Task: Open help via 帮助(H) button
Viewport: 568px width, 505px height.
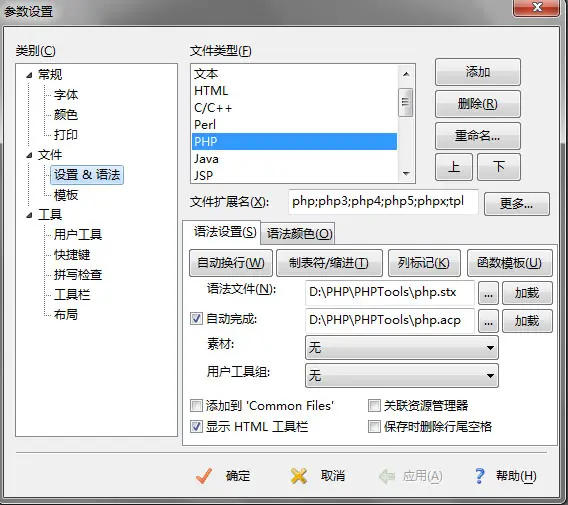Action: [x=506, y=476]
